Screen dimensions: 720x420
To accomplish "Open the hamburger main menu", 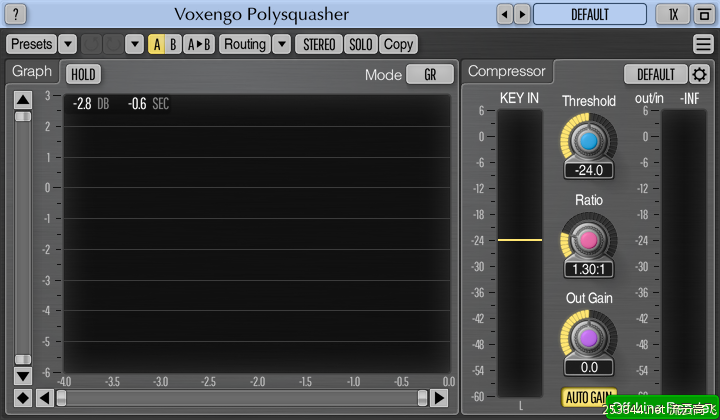I will click(x=703, y=44).
